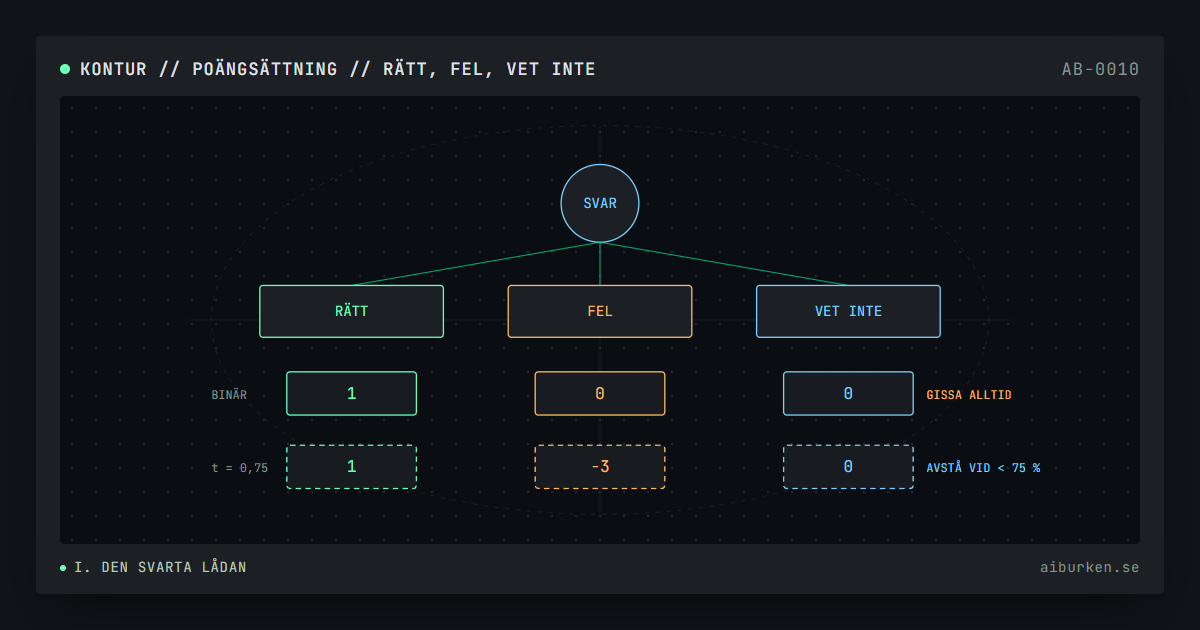Viewport: 1200px width, 630px height.
Task: Click the GISSA ALLTID annotation
Action: [x=969, y=395]
